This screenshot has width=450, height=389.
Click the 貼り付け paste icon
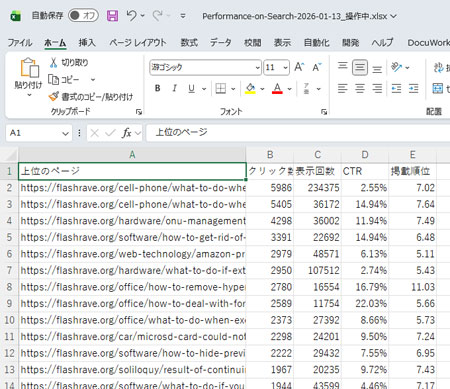(29, 68)
